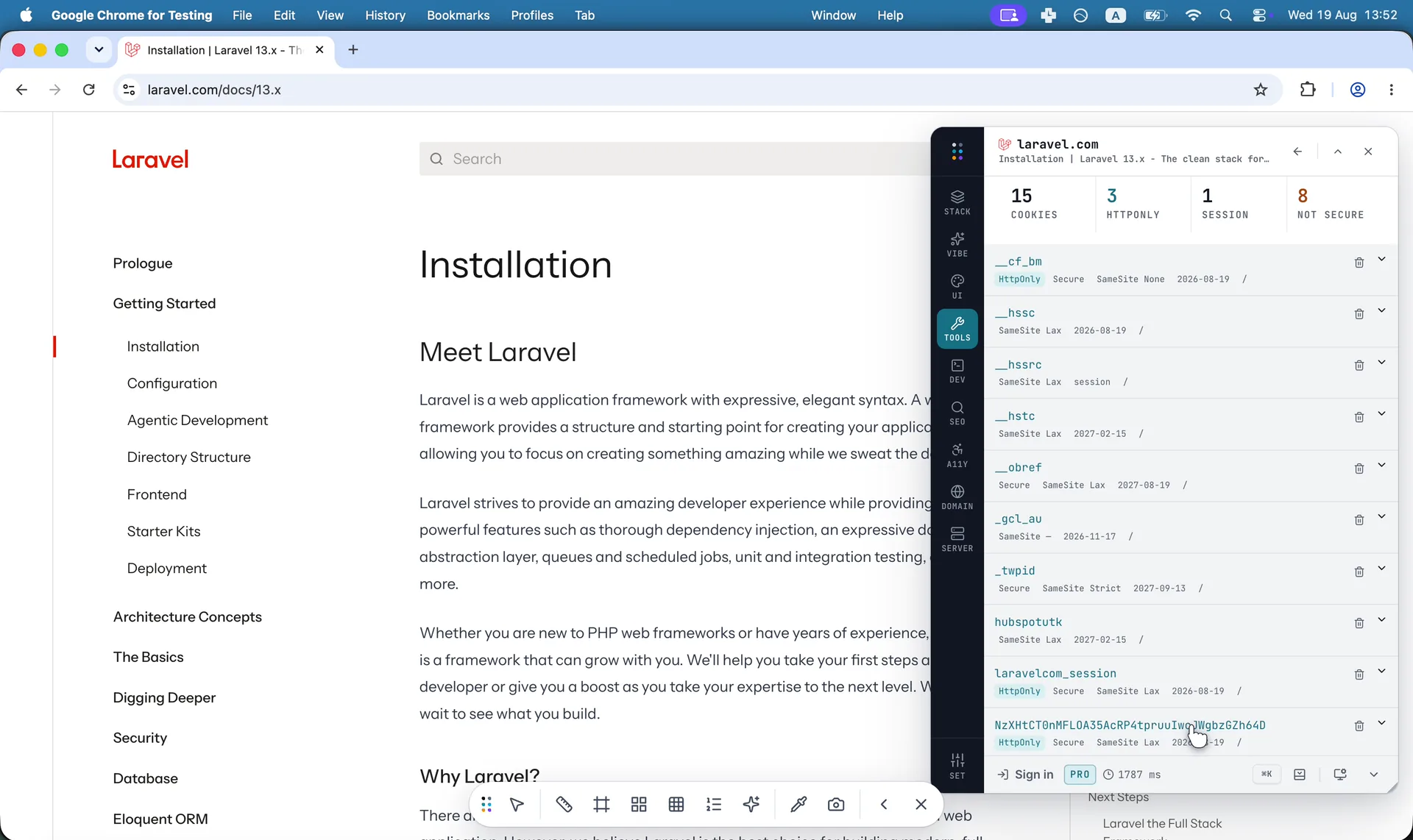Image resolution: width=1413 pixels, height=840 pixels.
Task: Delete the laravelcom_session cookie with trash icon
Action: [x=1359, y=675]
